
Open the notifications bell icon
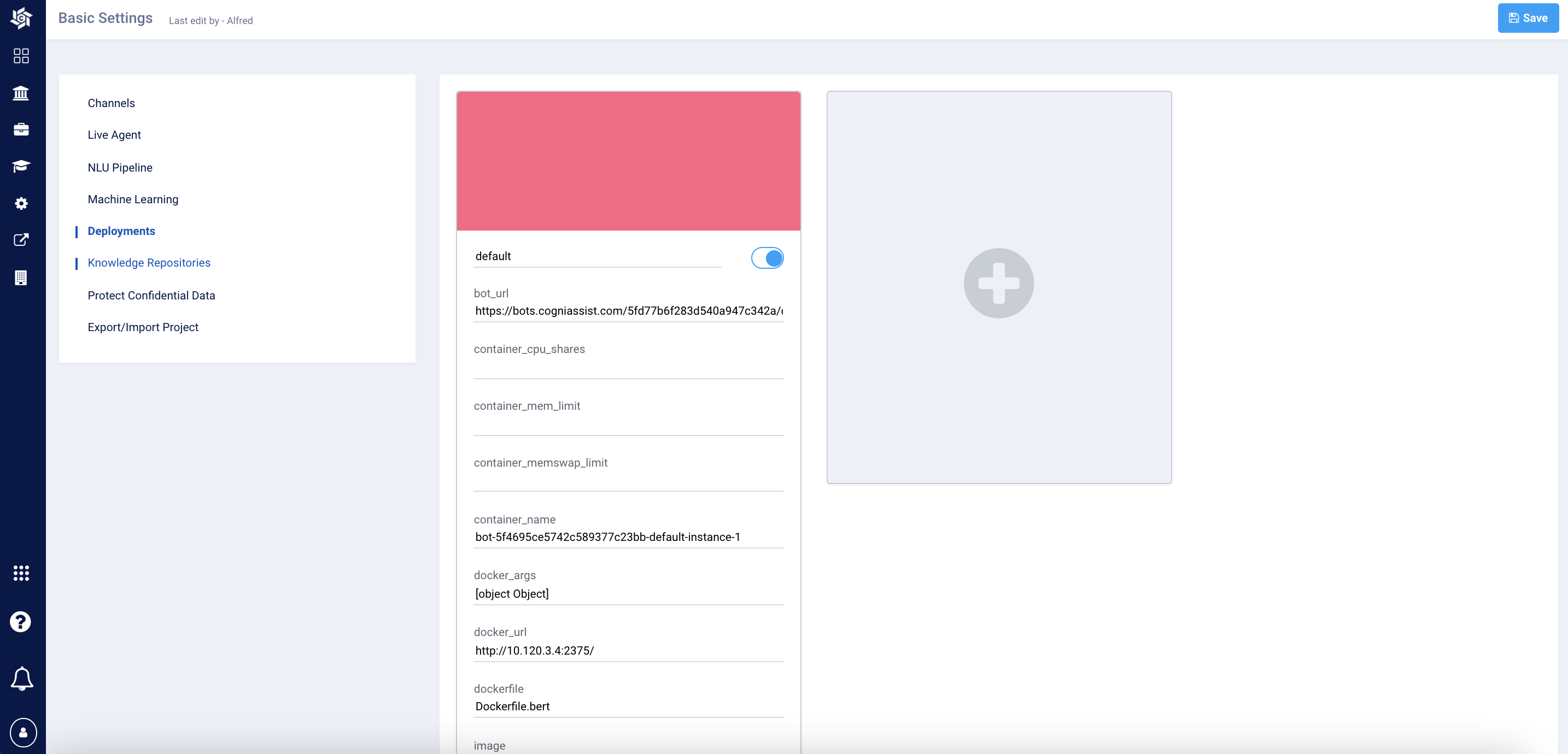pyautogui.click(x=22, y=678)
